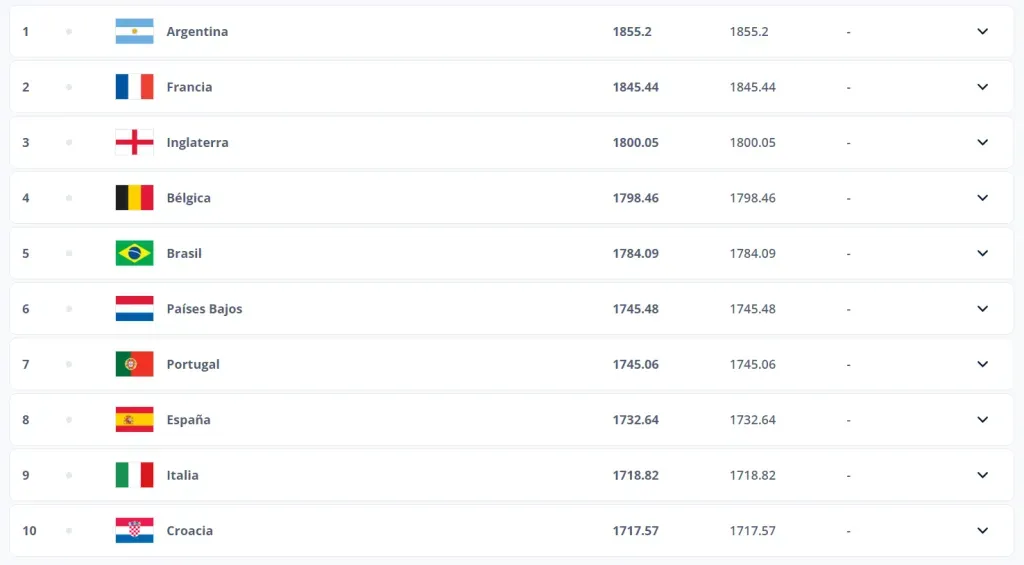Click the Inglaterra flag icon
This screenshot has height=565, width=1024.
134,142
